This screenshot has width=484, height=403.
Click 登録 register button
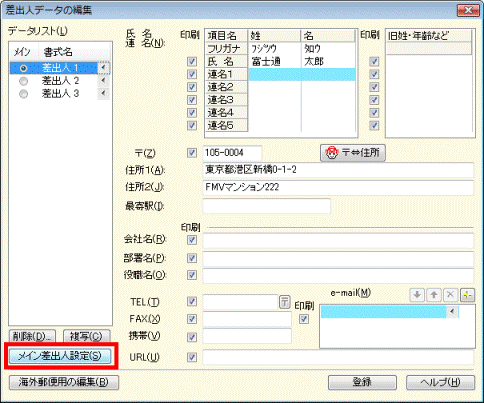point(362,382)
